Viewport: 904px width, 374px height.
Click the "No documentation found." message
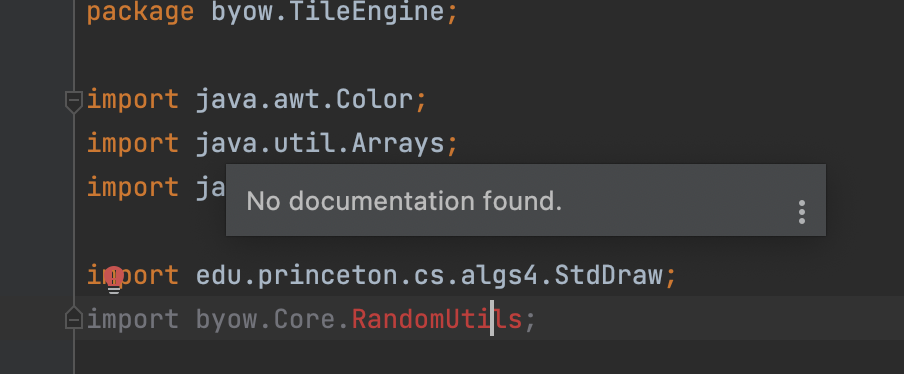pyautogui.click(x=404, y=201)
